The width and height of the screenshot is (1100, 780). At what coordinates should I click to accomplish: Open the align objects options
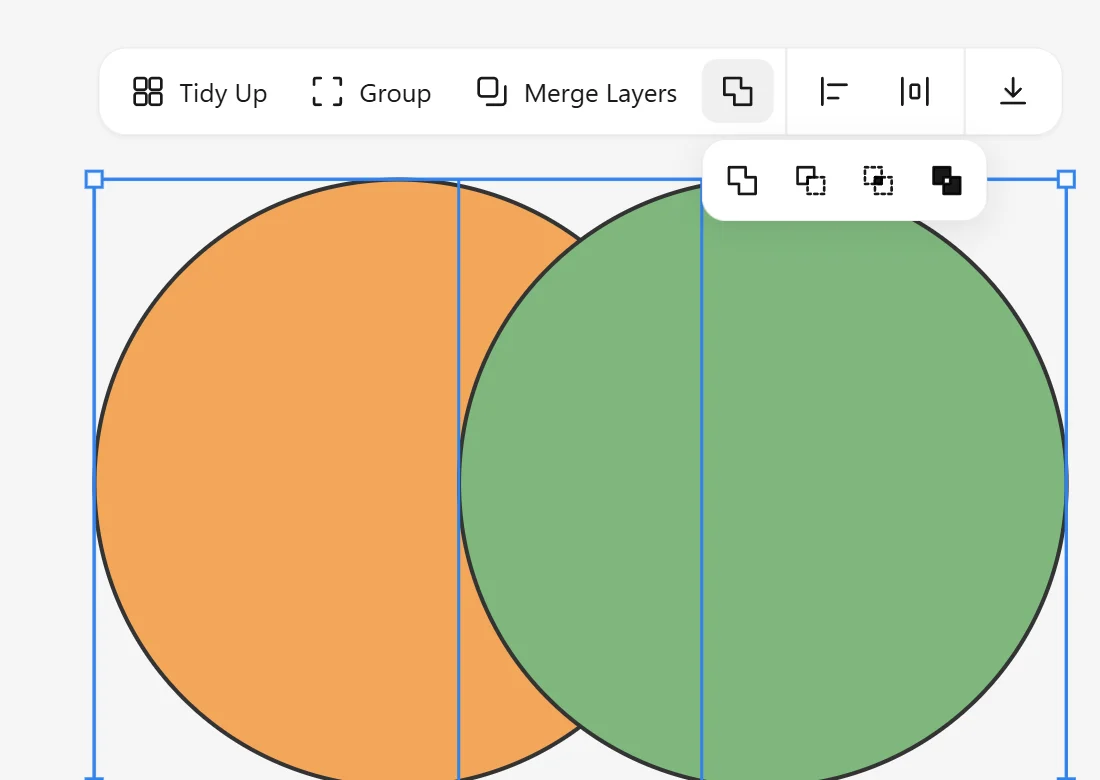click(x=833, y=92)
